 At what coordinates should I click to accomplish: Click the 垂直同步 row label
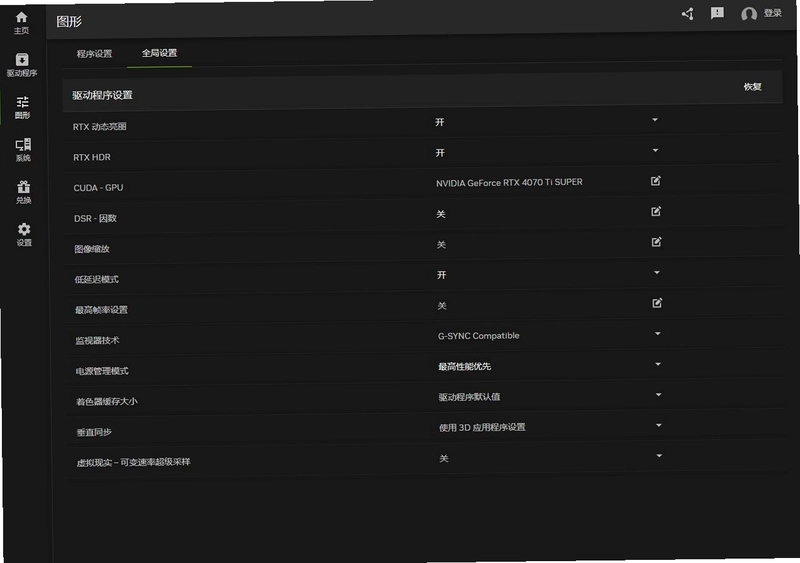[94, 432]
